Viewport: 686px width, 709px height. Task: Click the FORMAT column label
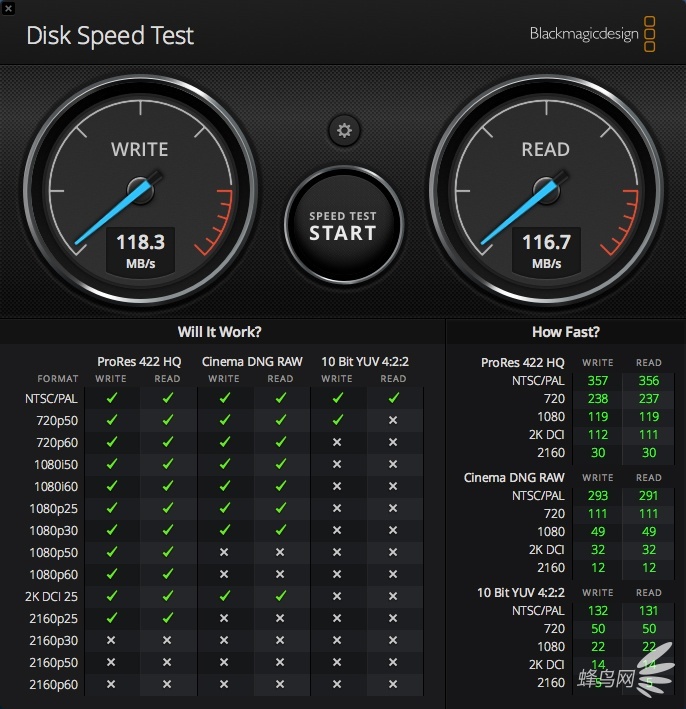pyautogui.click(x=58, y=378)
